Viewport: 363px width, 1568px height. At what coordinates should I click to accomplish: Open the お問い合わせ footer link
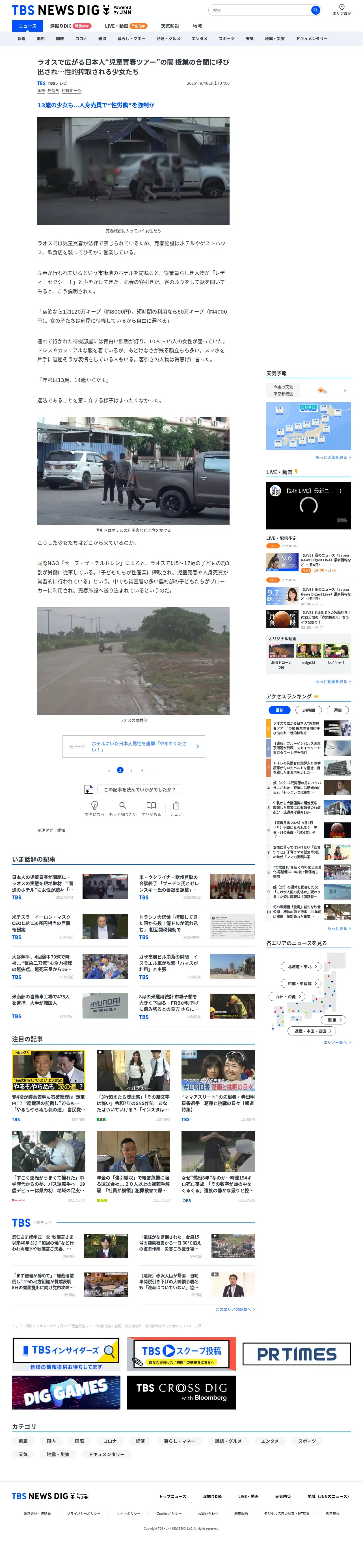tap(208, 1513)
